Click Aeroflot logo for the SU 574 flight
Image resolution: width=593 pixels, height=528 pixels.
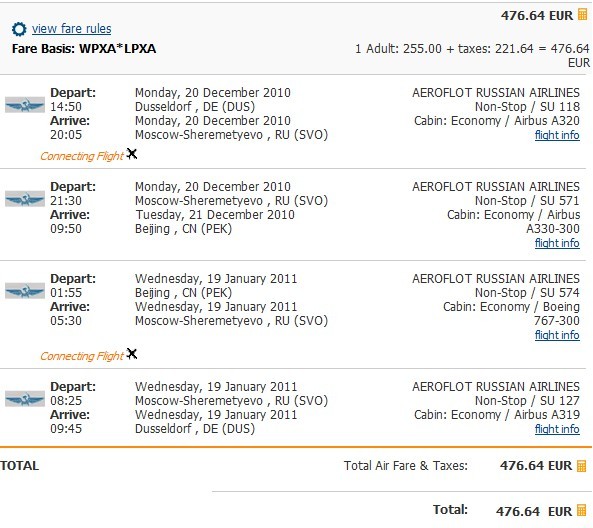point(25,291)
